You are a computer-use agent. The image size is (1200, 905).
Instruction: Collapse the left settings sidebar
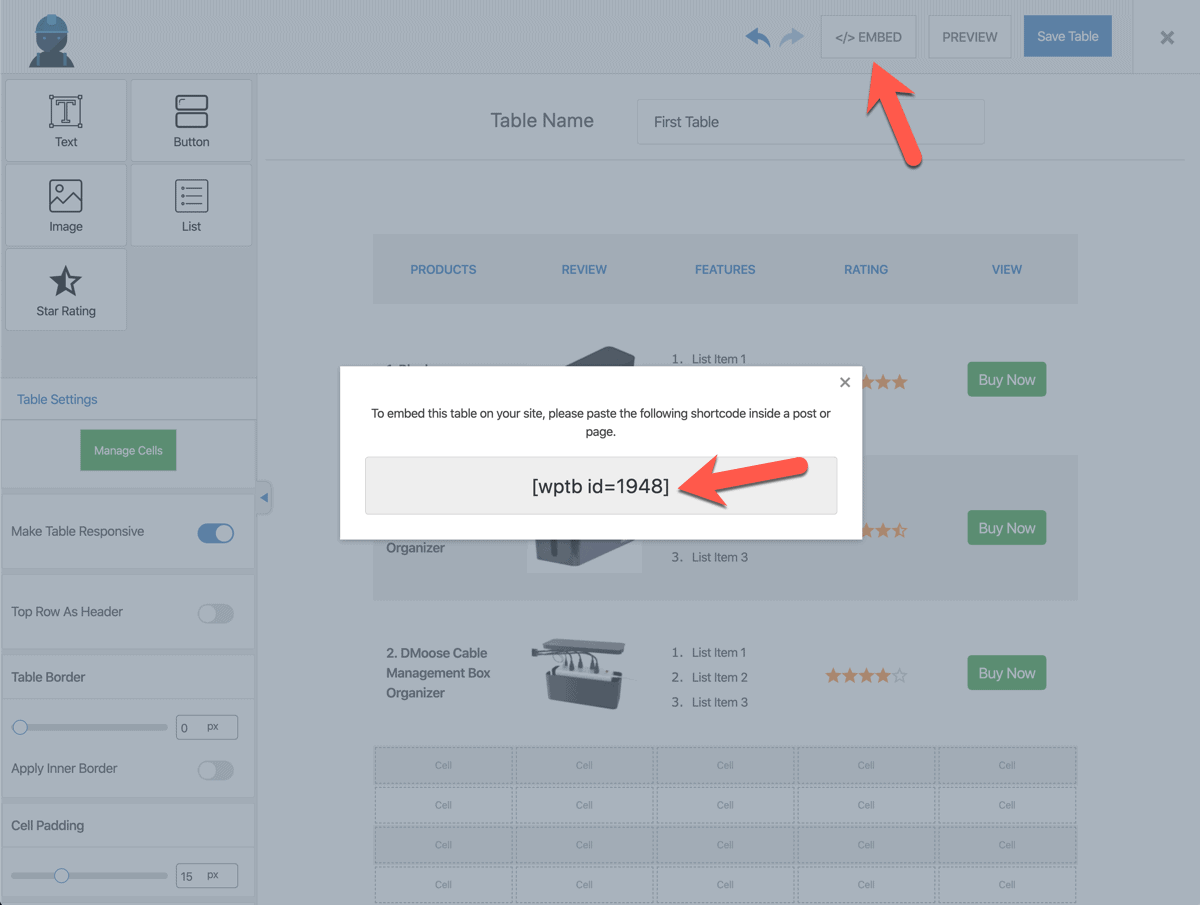click(264, 497)
